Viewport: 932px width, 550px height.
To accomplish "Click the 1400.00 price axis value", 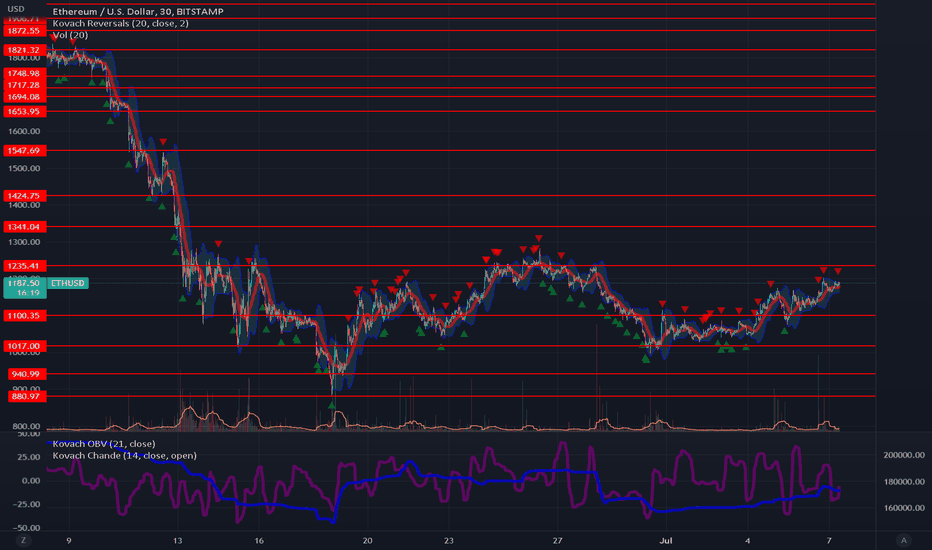I will (24, 205).
